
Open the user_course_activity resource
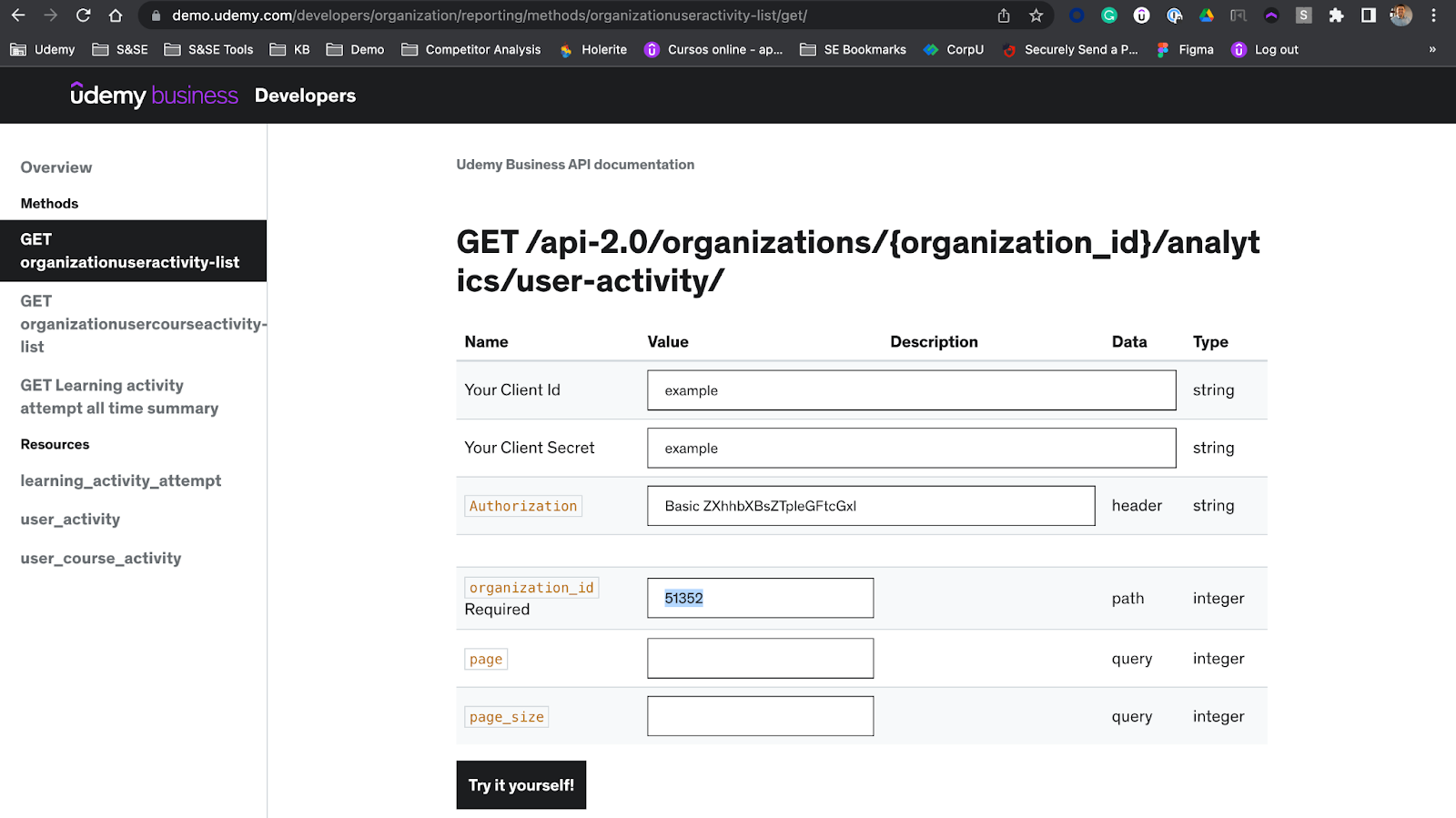[101, 558]
